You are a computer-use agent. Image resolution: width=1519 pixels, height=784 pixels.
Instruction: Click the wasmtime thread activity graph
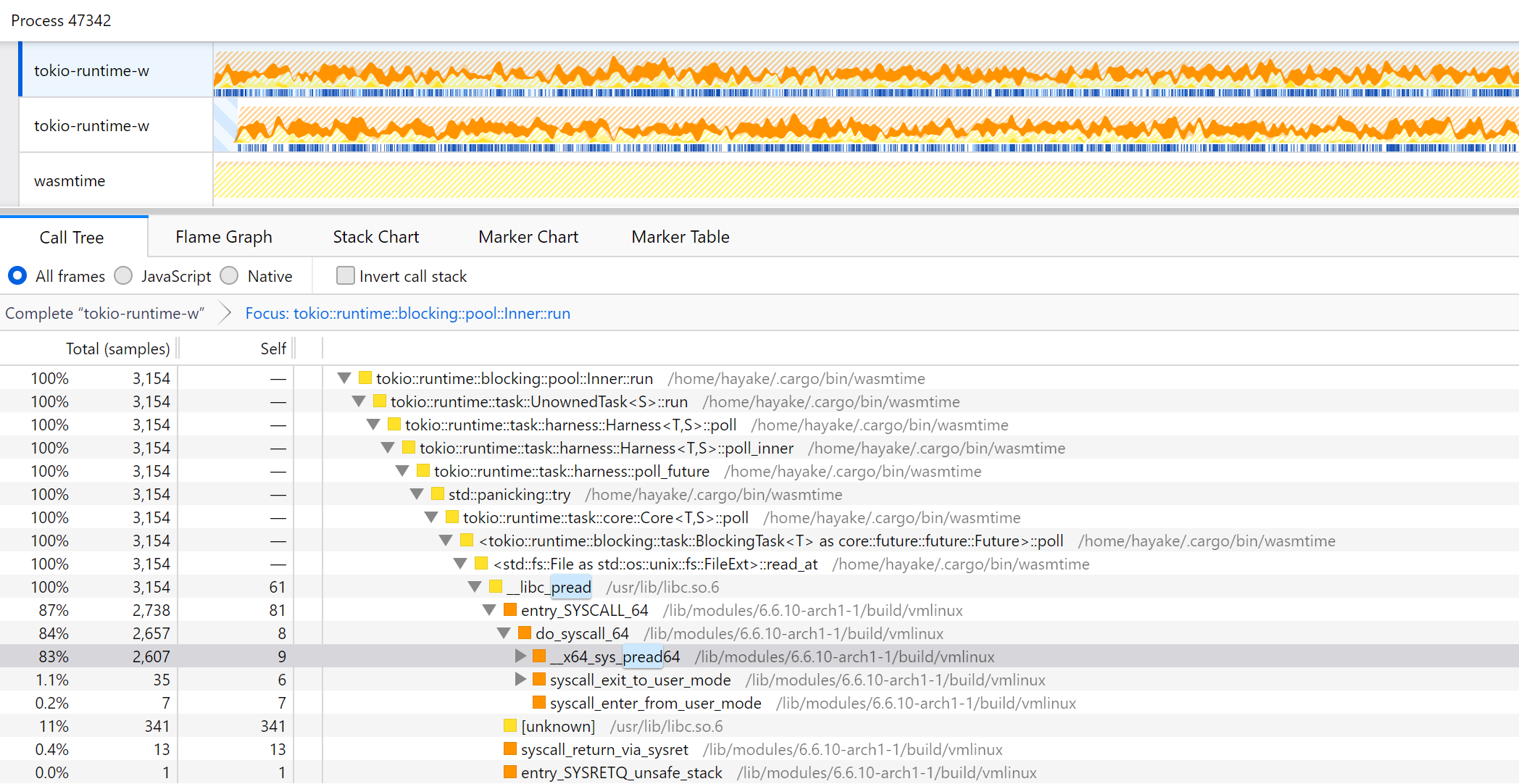[x=865, y=180]
